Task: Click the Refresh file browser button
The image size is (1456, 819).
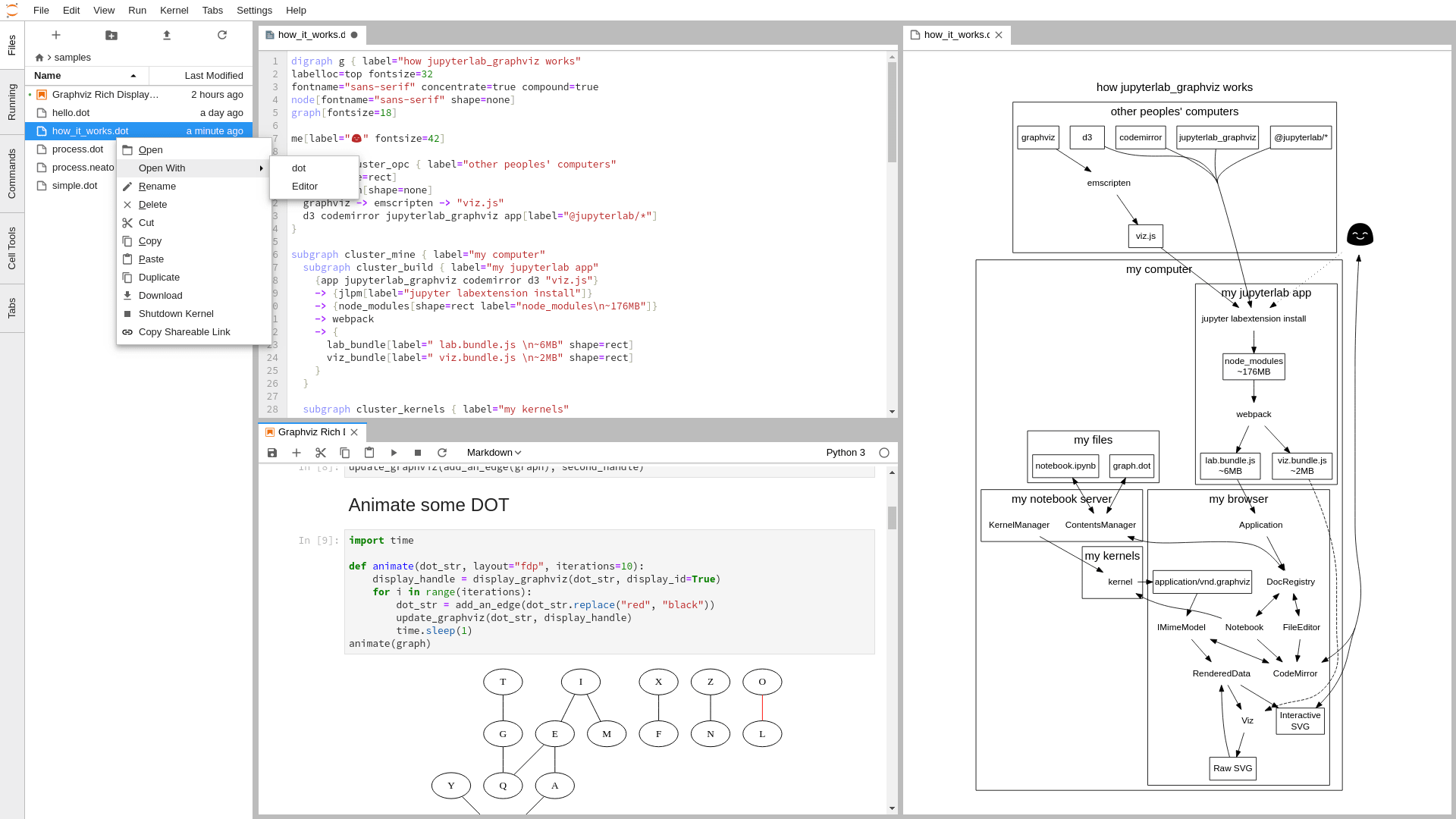Action: coord(221,35)
